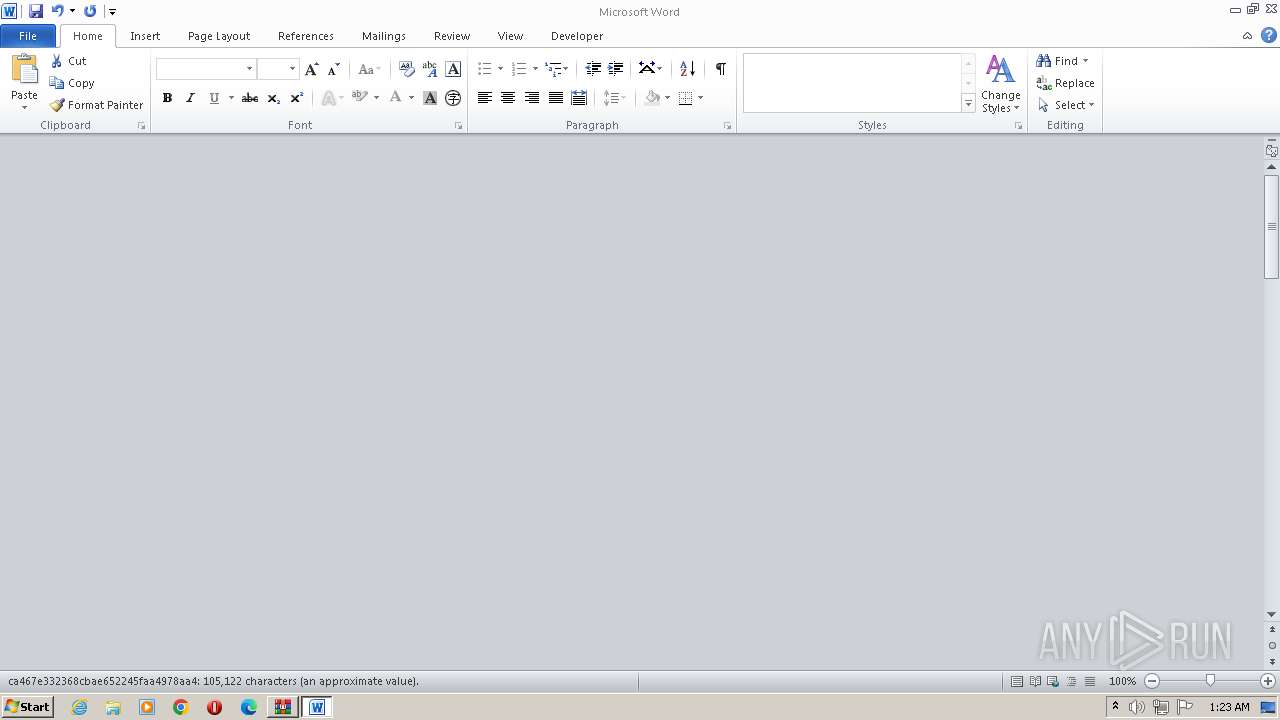The image size is (1280, 720).
Task: Expand the Borders dropdown arrow
Action: (701, 98)
